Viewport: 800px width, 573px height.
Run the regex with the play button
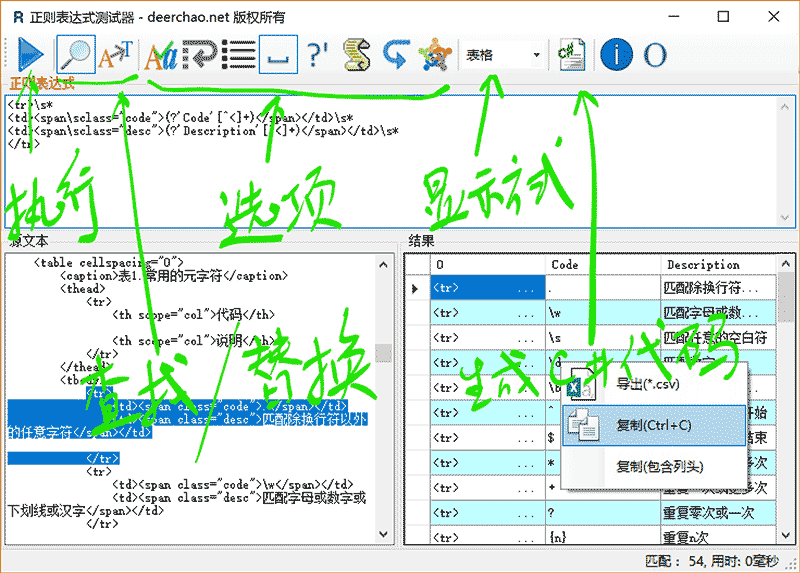click(x=31, y=55)
